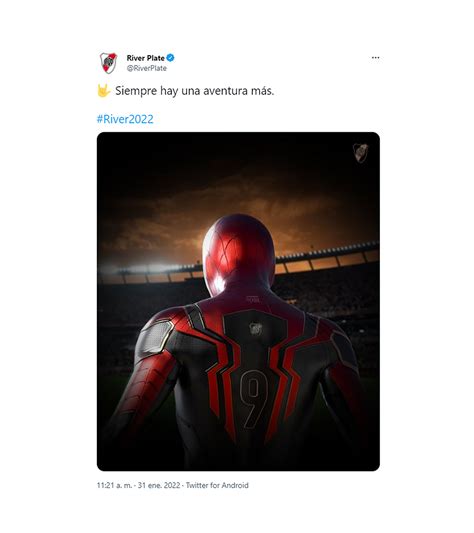
Task: Open the #River2022 hashtag
Action: 125,119
